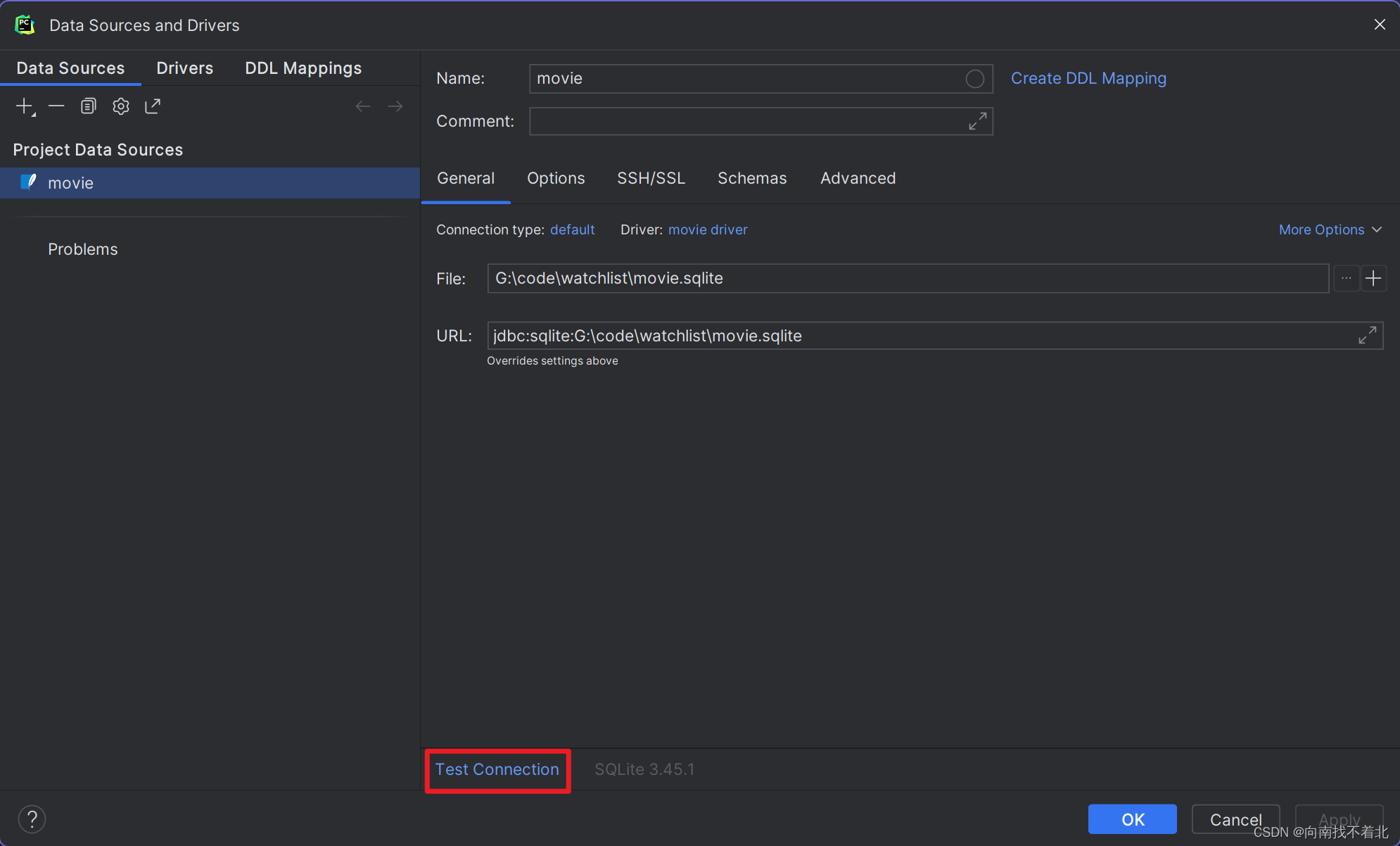Open data source settings with the gear icon
This screenshot has width=1400, height=846.
120,106
